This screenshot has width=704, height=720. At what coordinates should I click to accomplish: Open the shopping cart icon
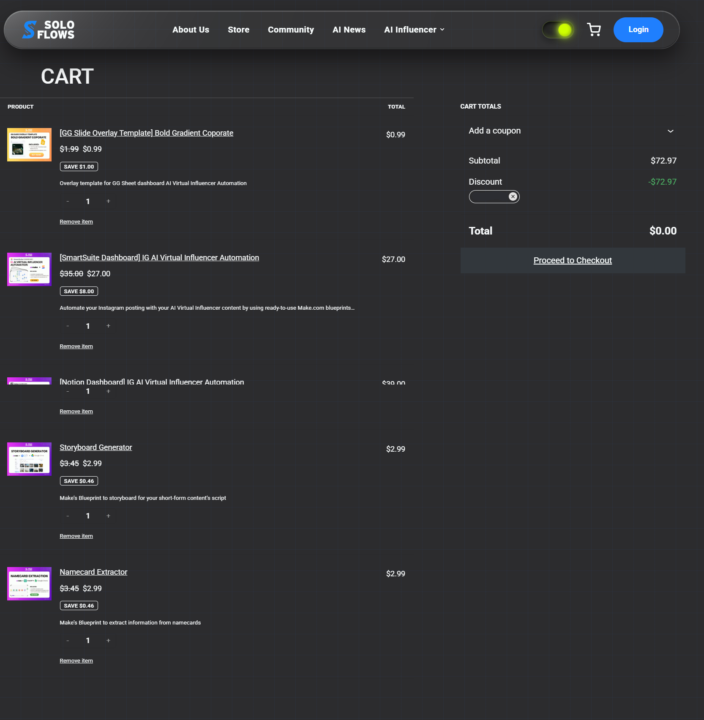[594, 30]
